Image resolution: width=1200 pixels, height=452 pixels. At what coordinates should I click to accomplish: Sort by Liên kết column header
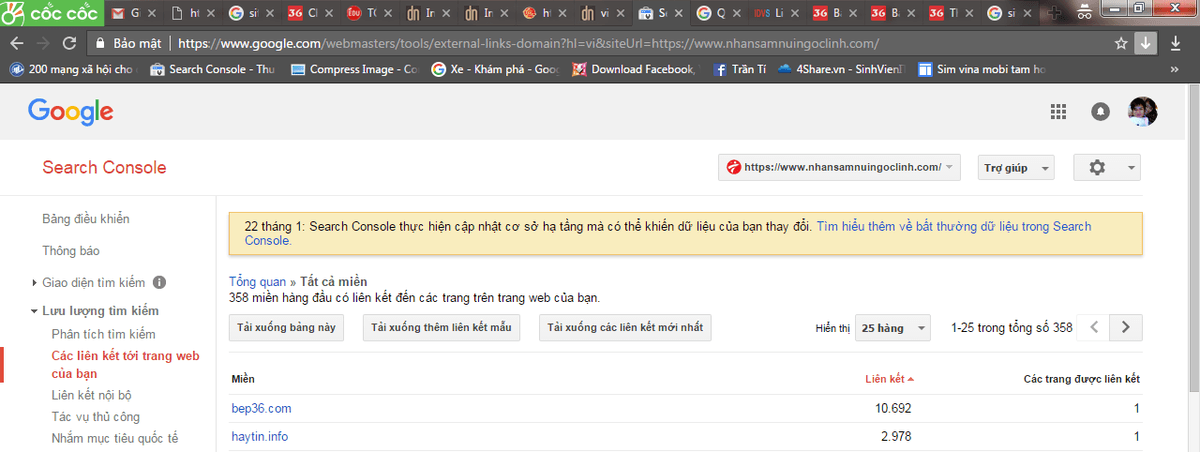point(889,379)
